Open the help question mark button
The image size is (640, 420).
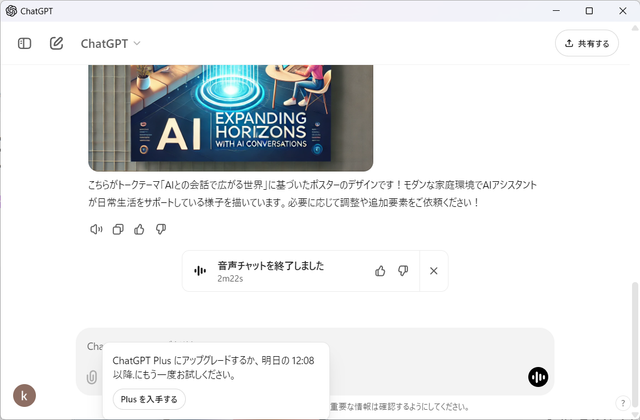[x=622, y=403]
